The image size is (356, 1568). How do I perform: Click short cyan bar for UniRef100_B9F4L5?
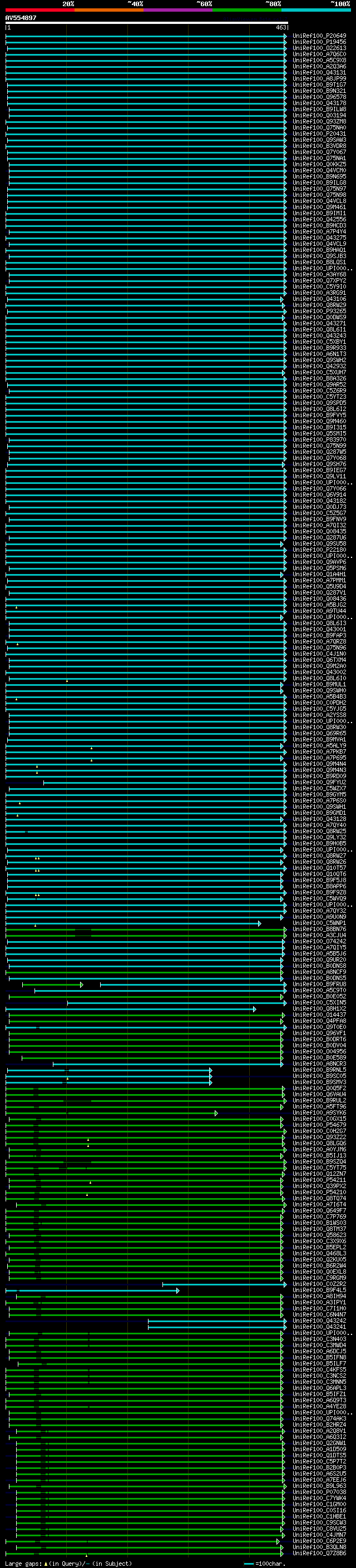[x=92, y=1290]
